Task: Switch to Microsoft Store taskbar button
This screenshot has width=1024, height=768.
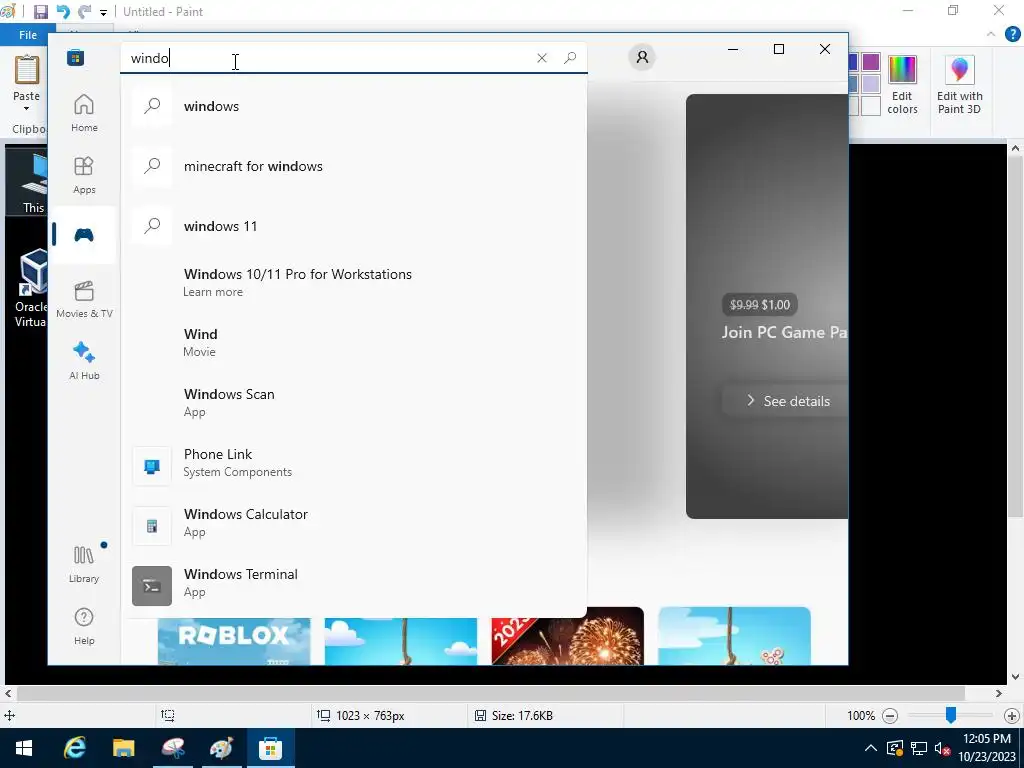Action: tap(270, 748)
